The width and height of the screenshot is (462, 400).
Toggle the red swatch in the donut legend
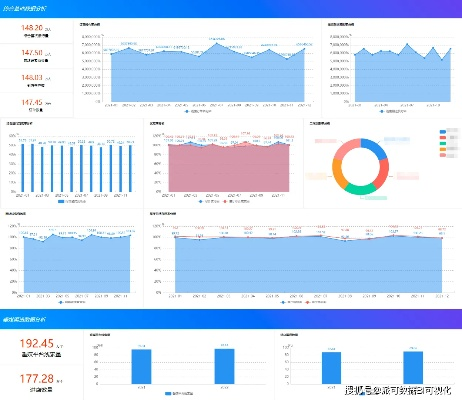click(443, 137)
